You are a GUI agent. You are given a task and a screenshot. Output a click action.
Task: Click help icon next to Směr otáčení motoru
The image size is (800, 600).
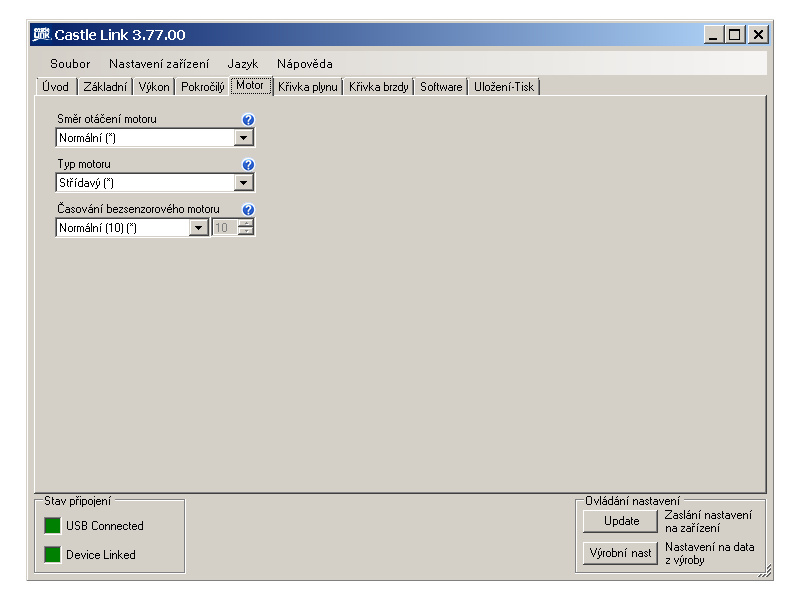249,120
